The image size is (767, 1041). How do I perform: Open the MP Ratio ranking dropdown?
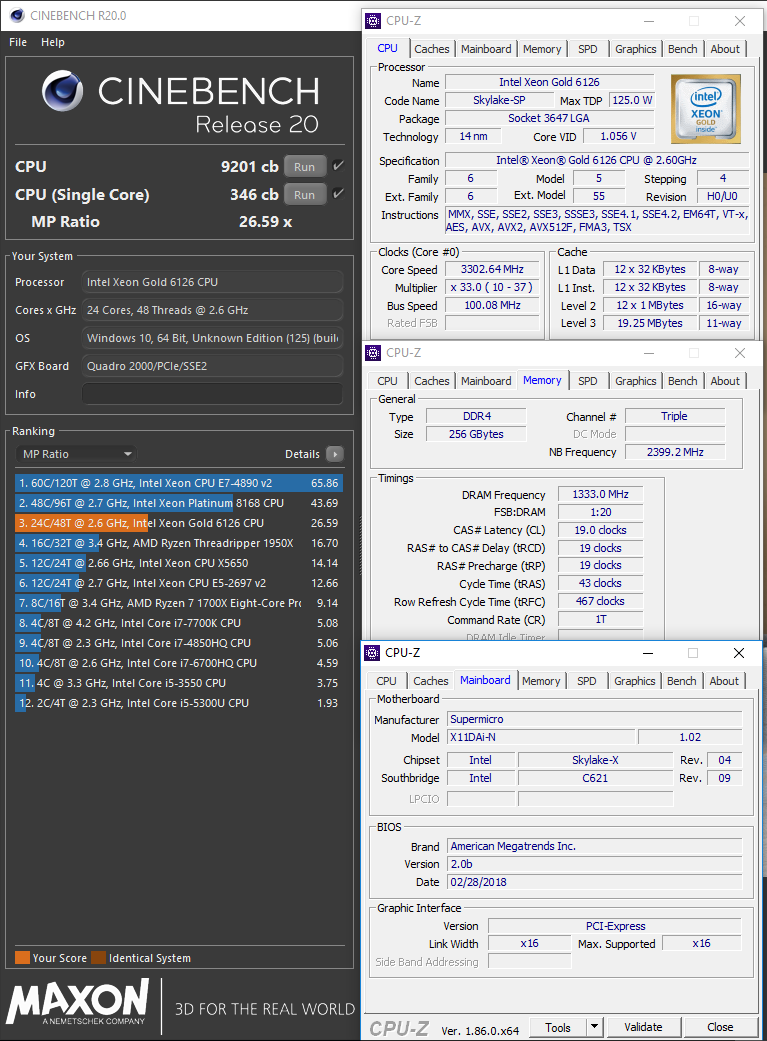76,454
